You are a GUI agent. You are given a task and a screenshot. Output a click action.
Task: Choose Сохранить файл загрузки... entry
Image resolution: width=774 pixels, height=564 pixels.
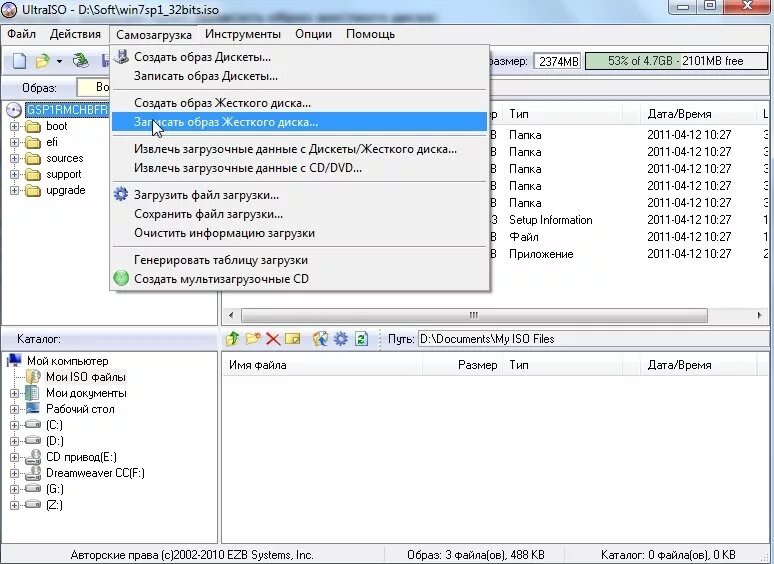click(299, 214)
